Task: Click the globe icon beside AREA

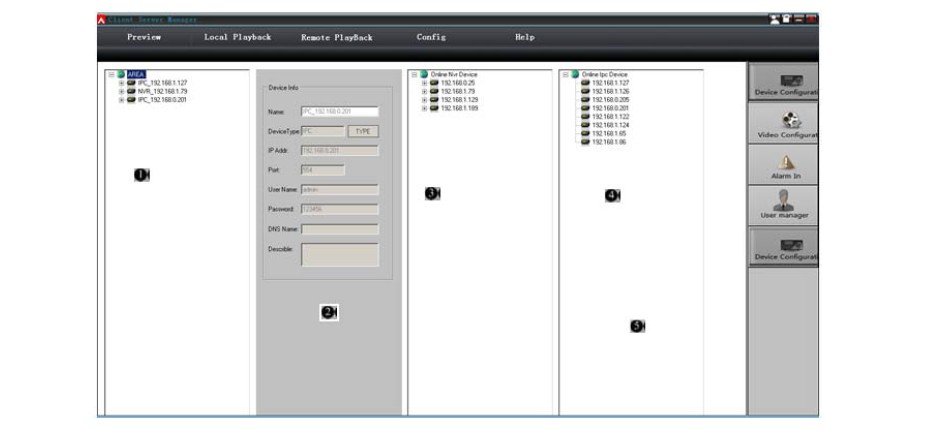Action: (x=121, y=74)
